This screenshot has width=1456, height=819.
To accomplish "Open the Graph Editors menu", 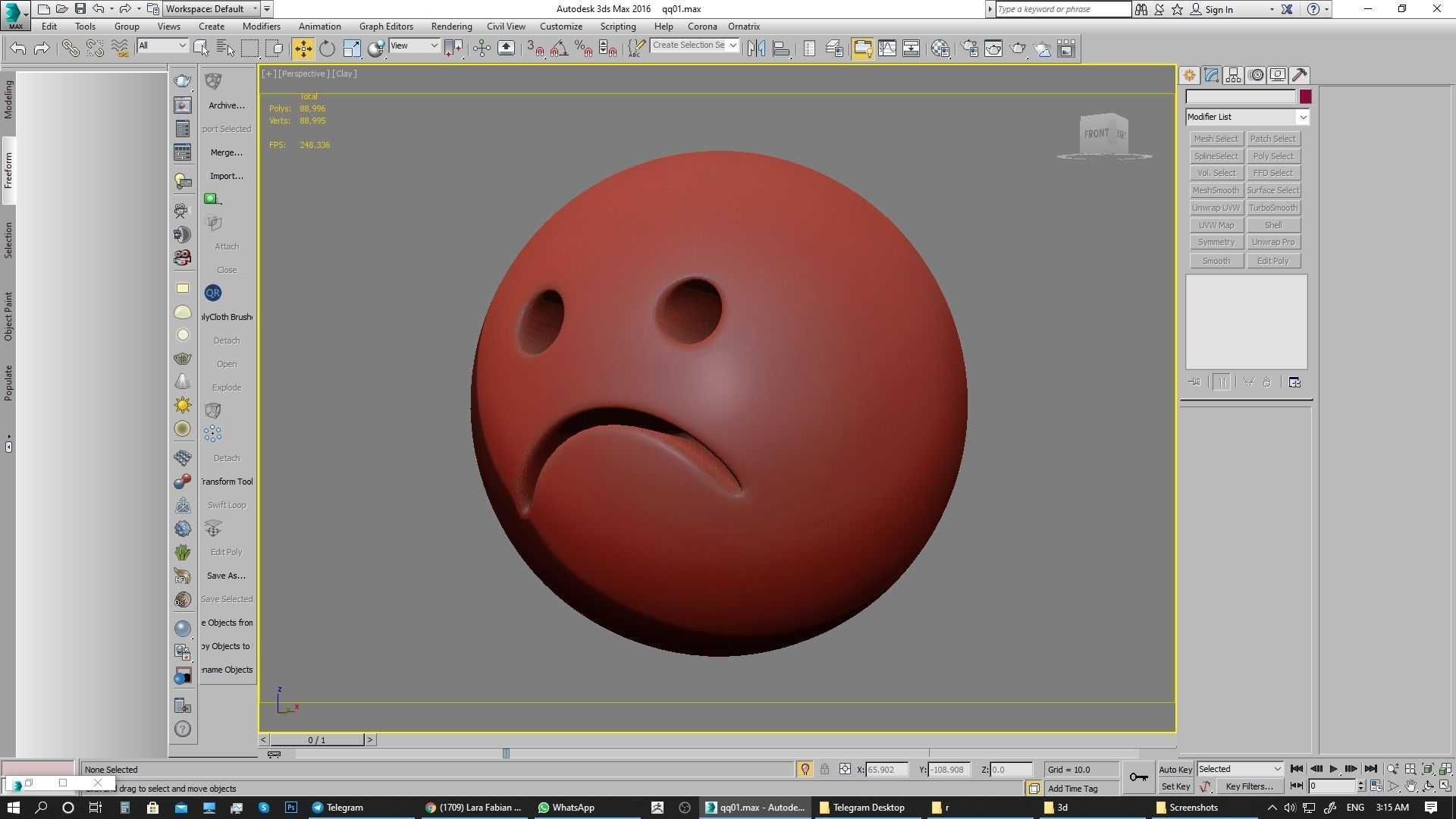I will [x=386, y=27].
